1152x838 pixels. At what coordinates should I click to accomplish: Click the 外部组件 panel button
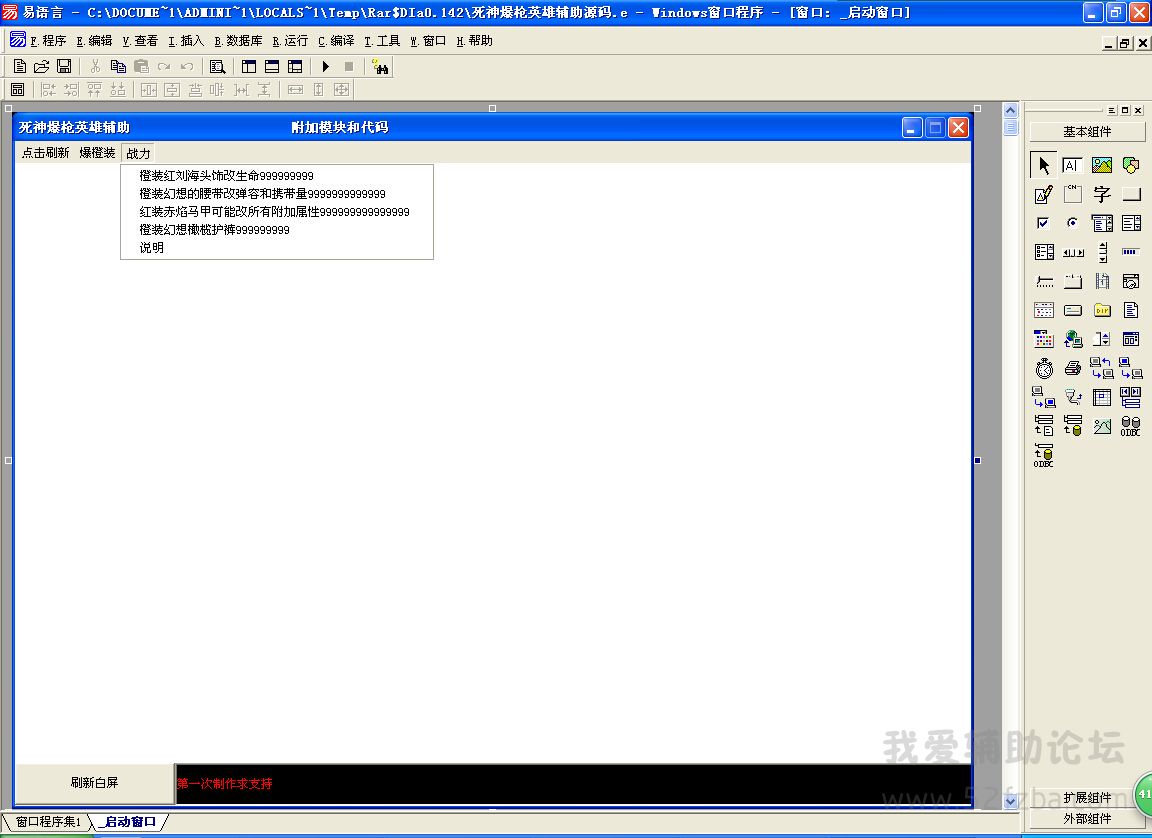(1087, 818)
